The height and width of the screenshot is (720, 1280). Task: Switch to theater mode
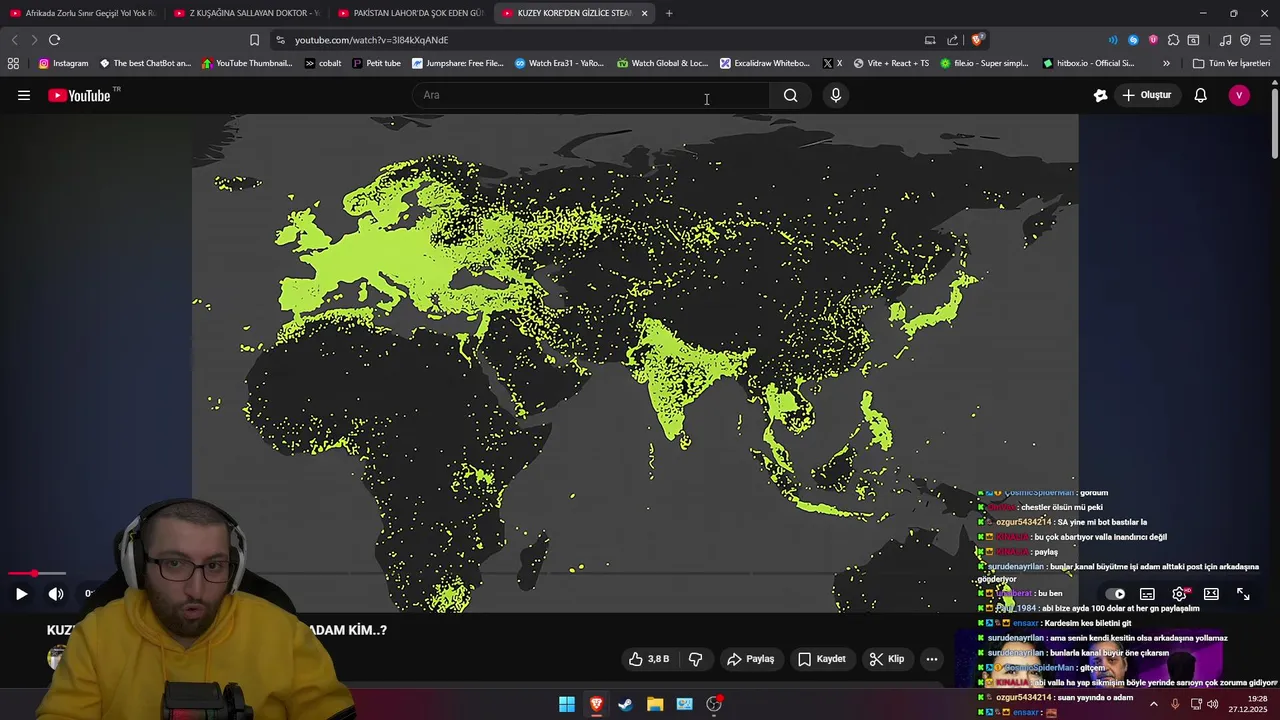click(1212, 594)
